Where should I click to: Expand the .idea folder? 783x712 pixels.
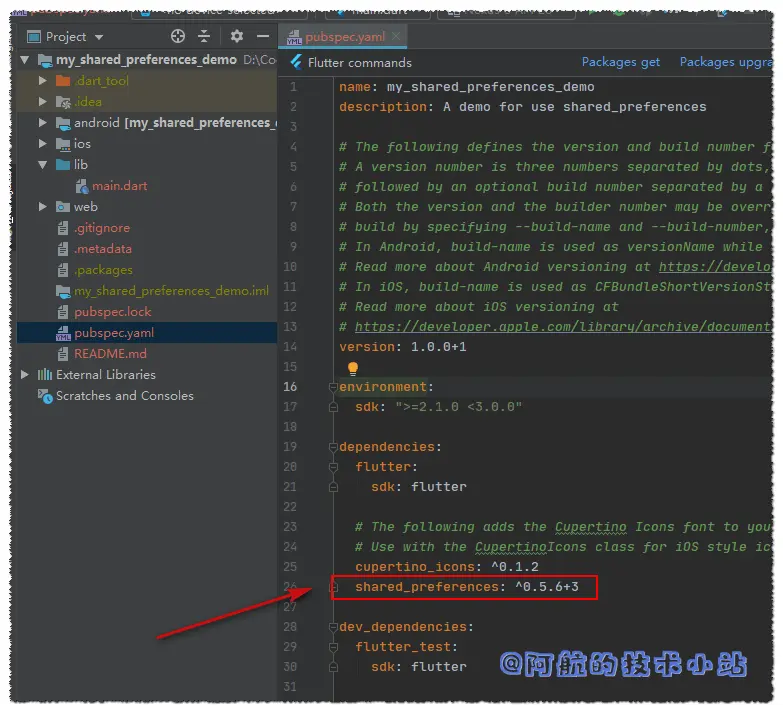pyautogui.click(x=42, y=101)
